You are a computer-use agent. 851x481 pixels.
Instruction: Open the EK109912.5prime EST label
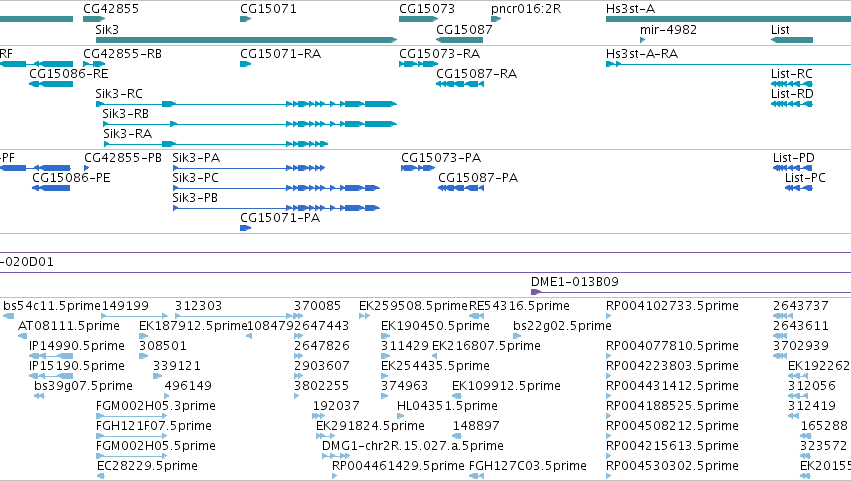pyautogui.click(x=506, y=387)
